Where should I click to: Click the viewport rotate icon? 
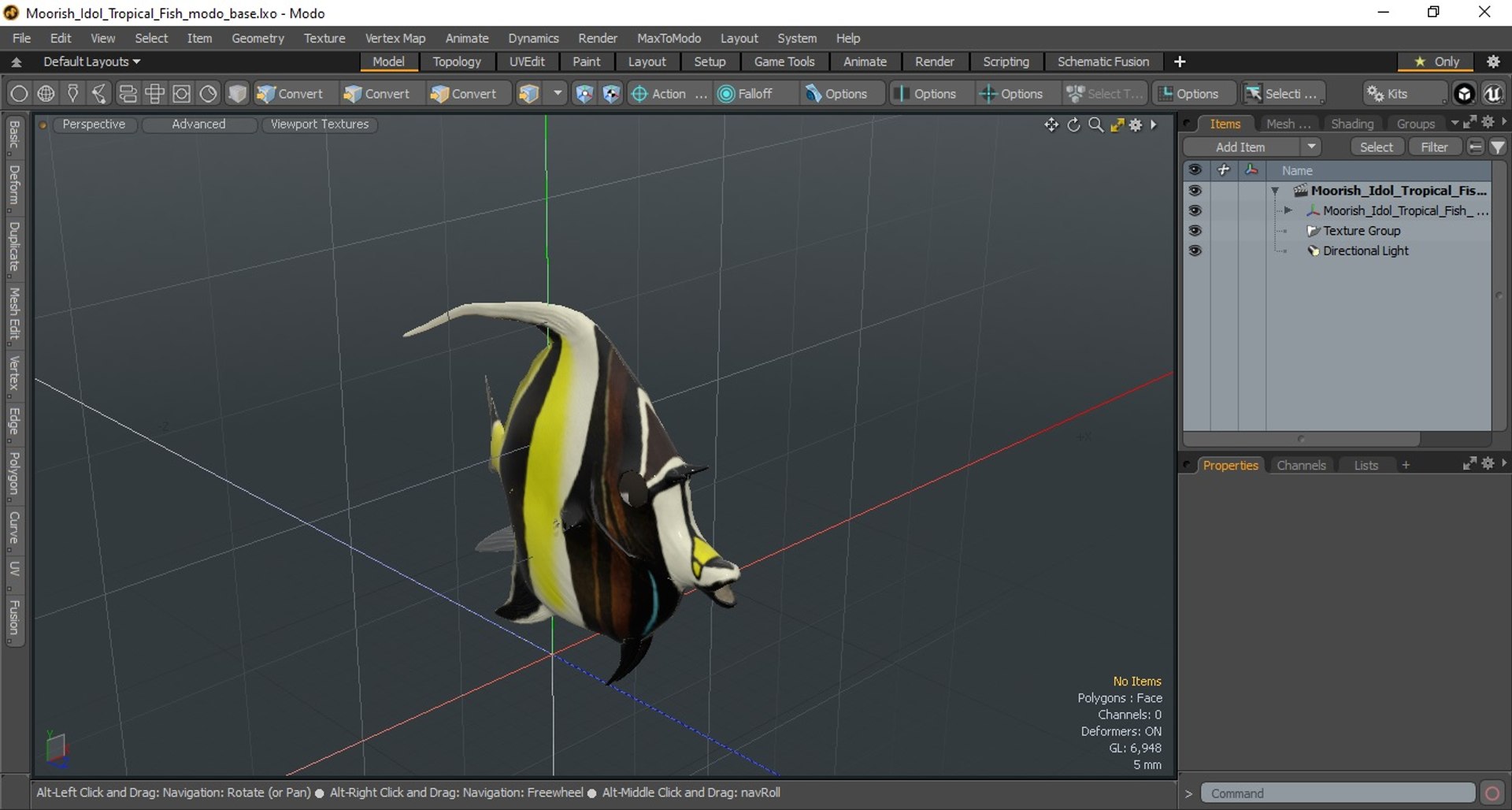[x=1073, y=124]
